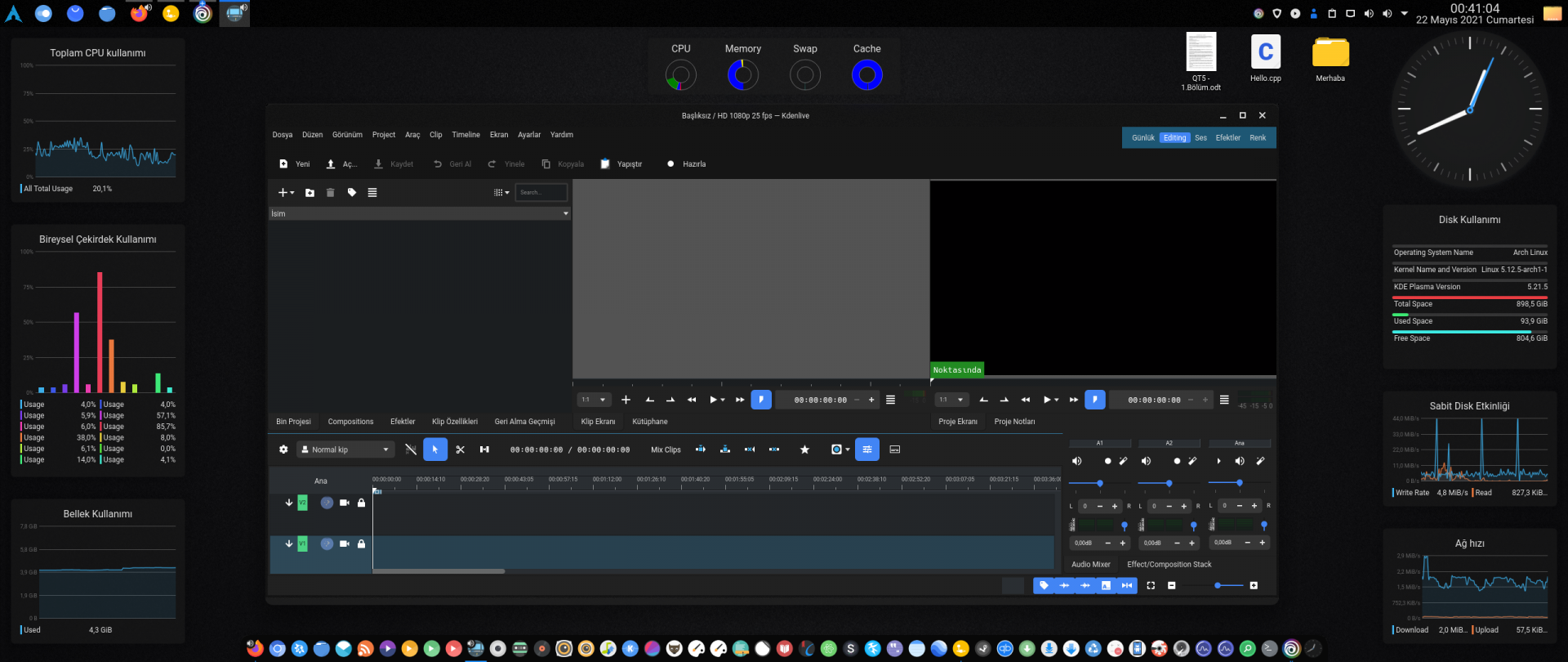1568x662 pixels.
Task: Toggle snap button in bottom status bar
Action: (1127, 585)
